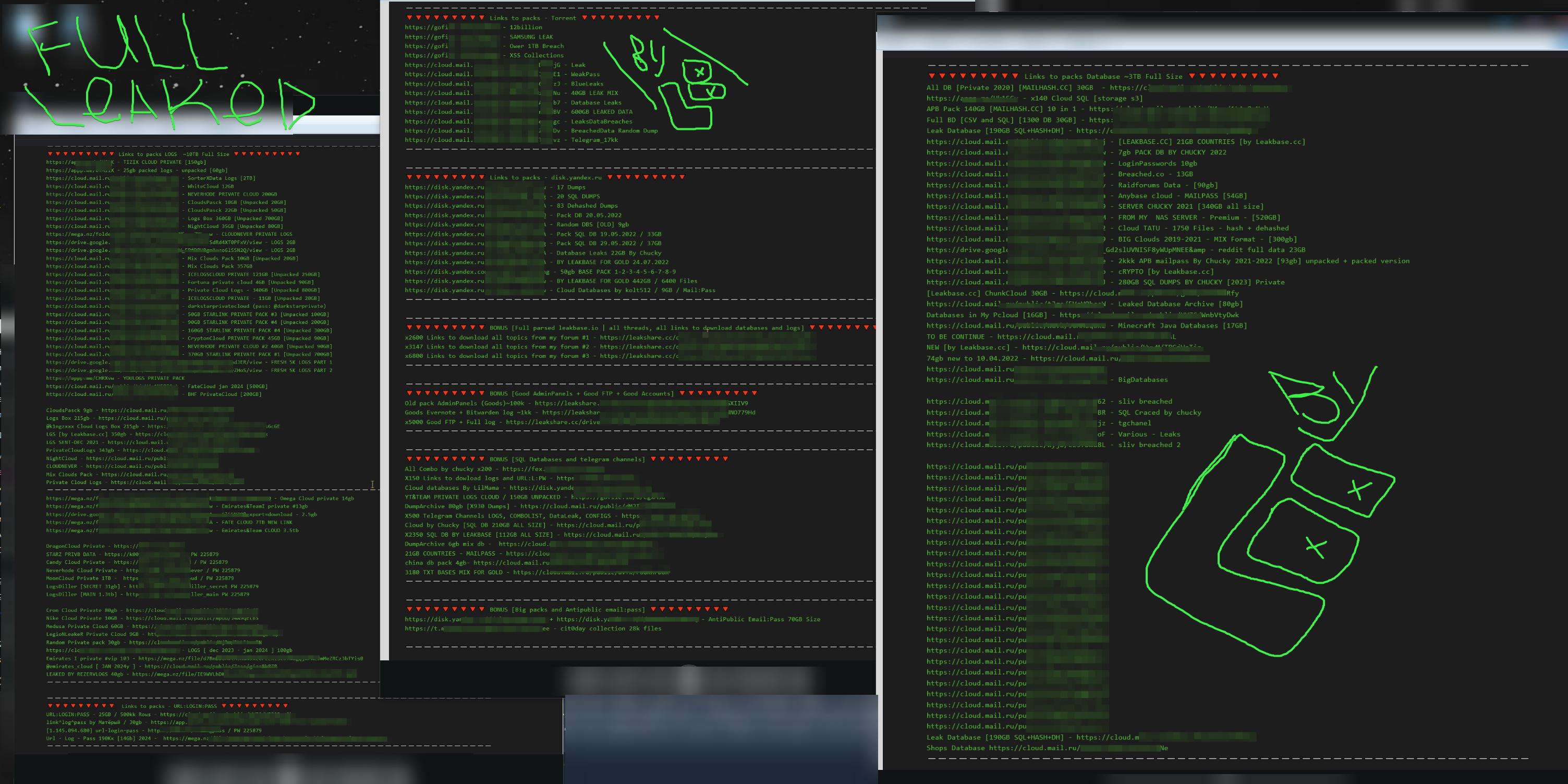This screenshot has height=784, width=1568.
Task: Select the 'FateCloud jan 2024 [500GB]' entry
Action: pyautogui.click(x=157, y=386)
